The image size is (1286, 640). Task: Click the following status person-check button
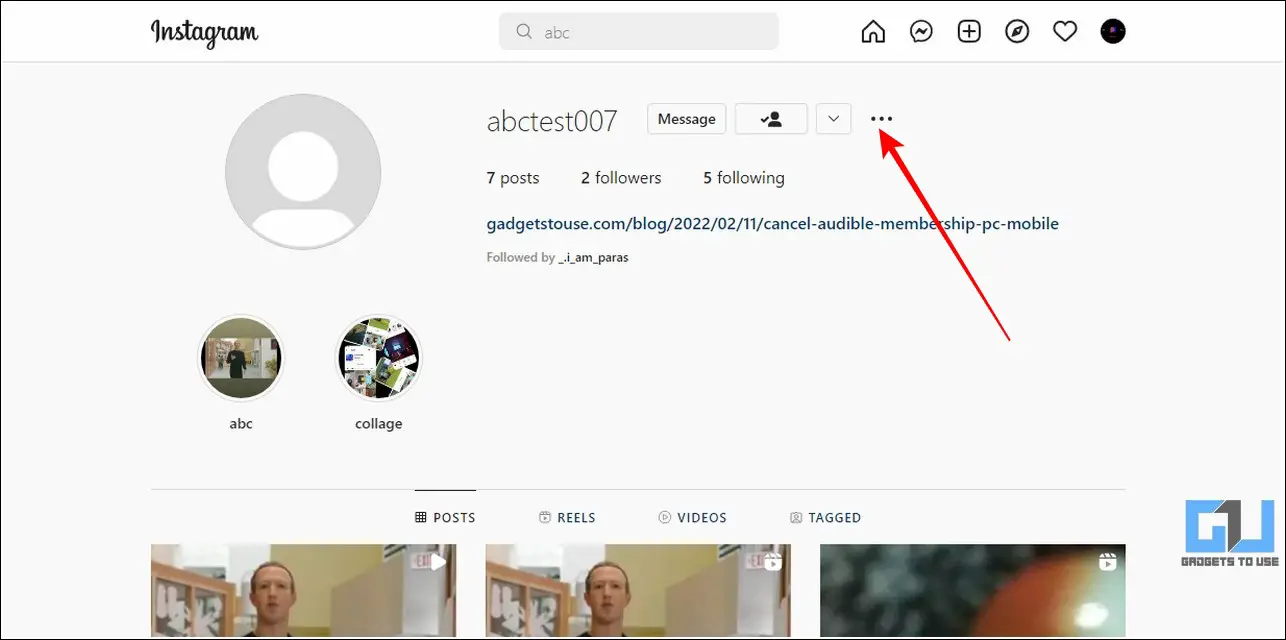771,119
